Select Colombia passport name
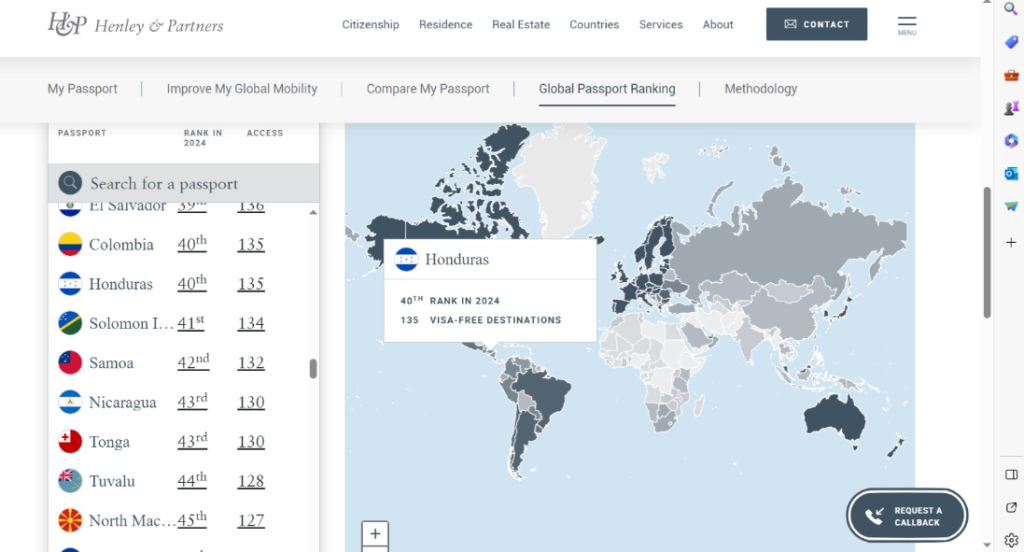The height and width of the screenshot is (552, 1024). 121,244
